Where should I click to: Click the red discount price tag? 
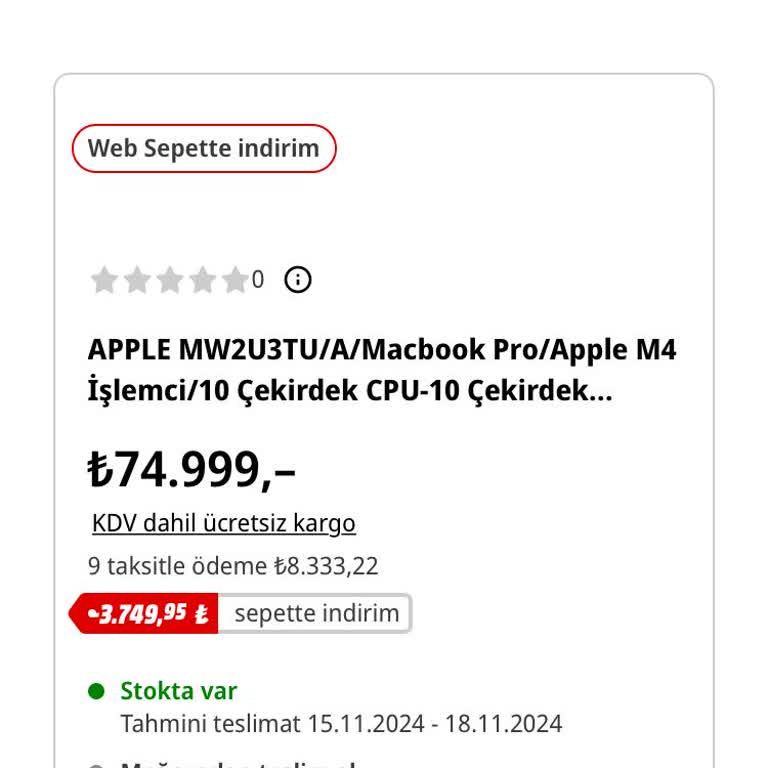(x=147, y=613)
